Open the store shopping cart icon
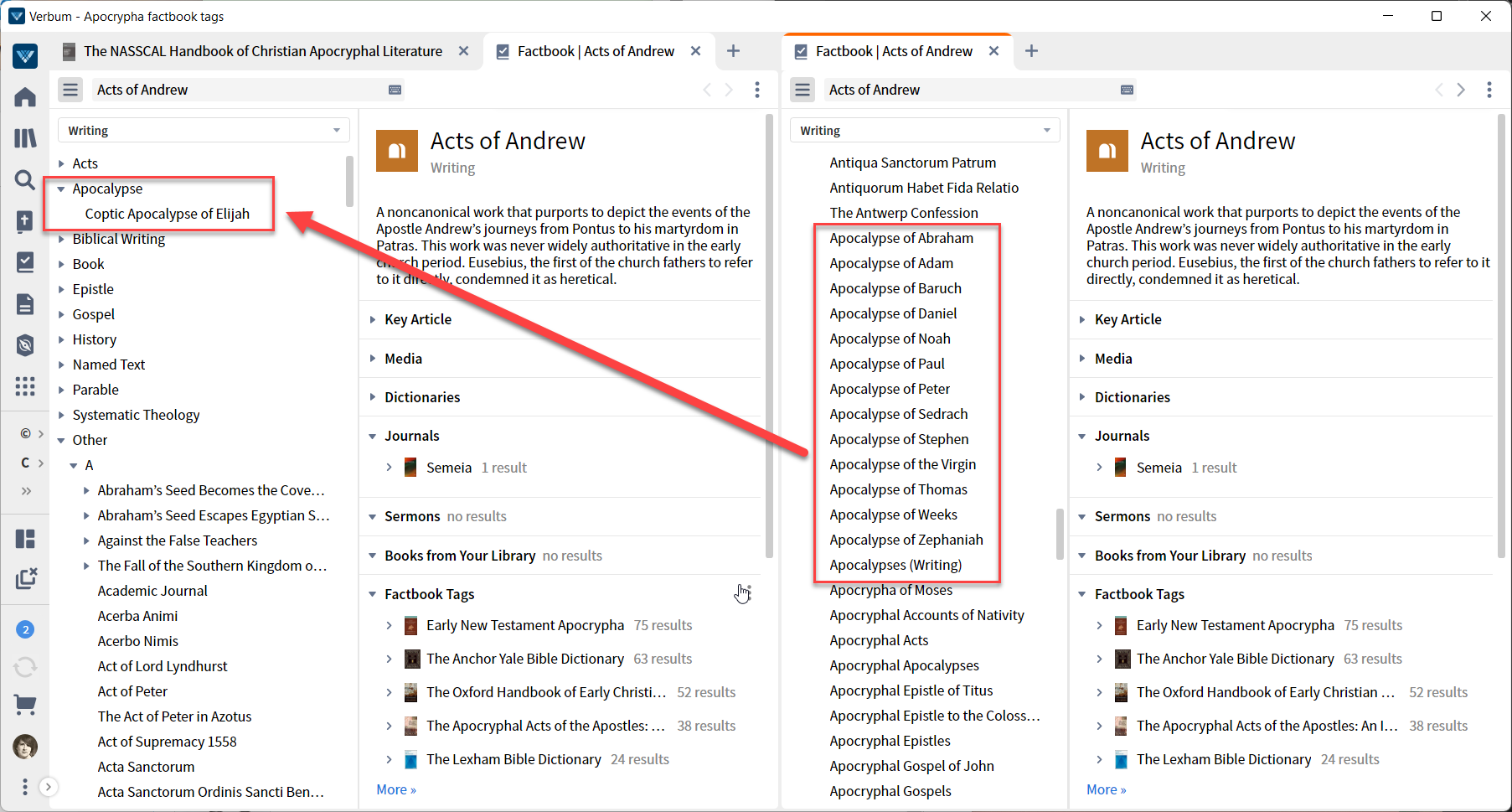The height and width of the screenshot is (812, 1512). (25, 706)
